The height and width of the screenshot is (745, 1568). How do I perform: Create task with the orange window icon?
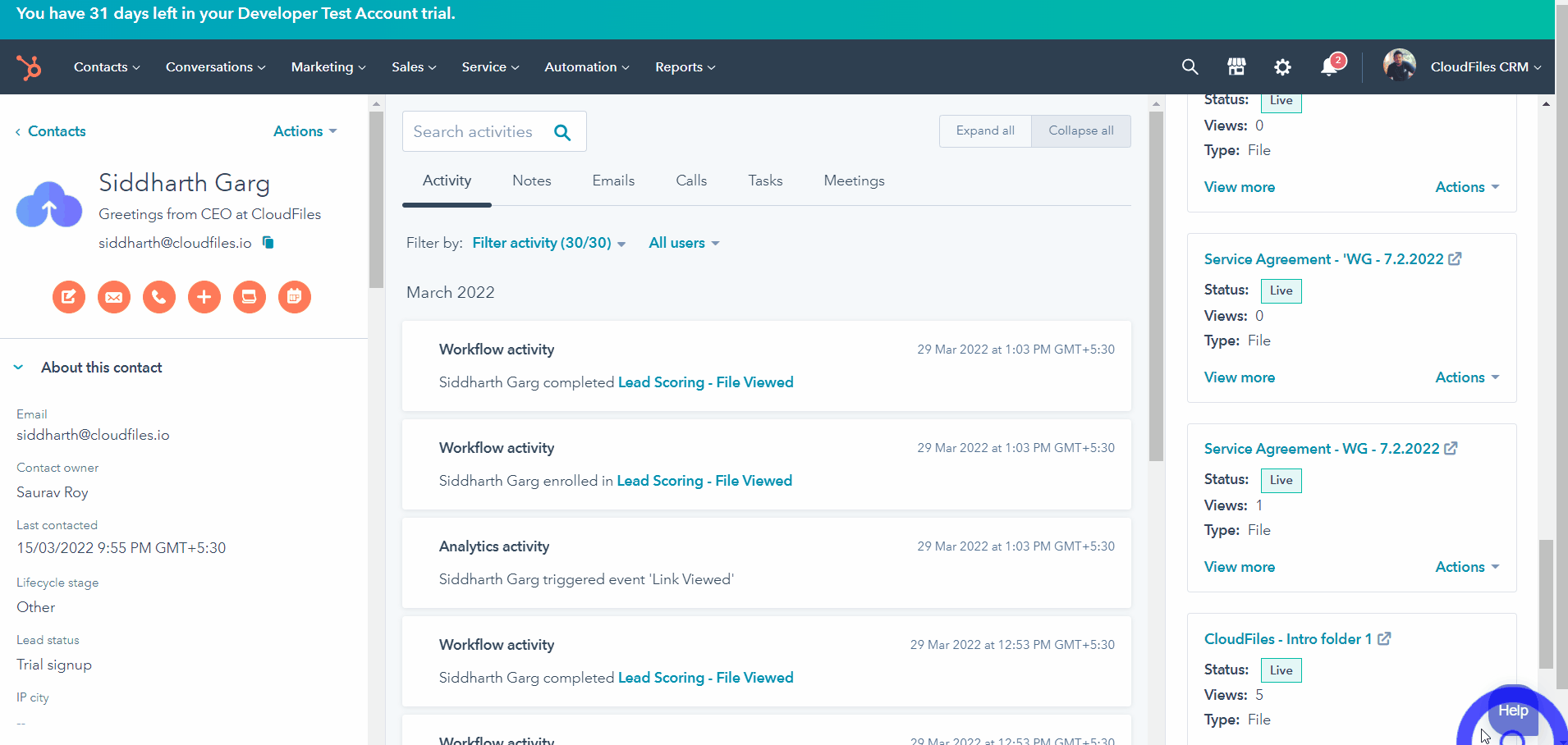(250, 296)
